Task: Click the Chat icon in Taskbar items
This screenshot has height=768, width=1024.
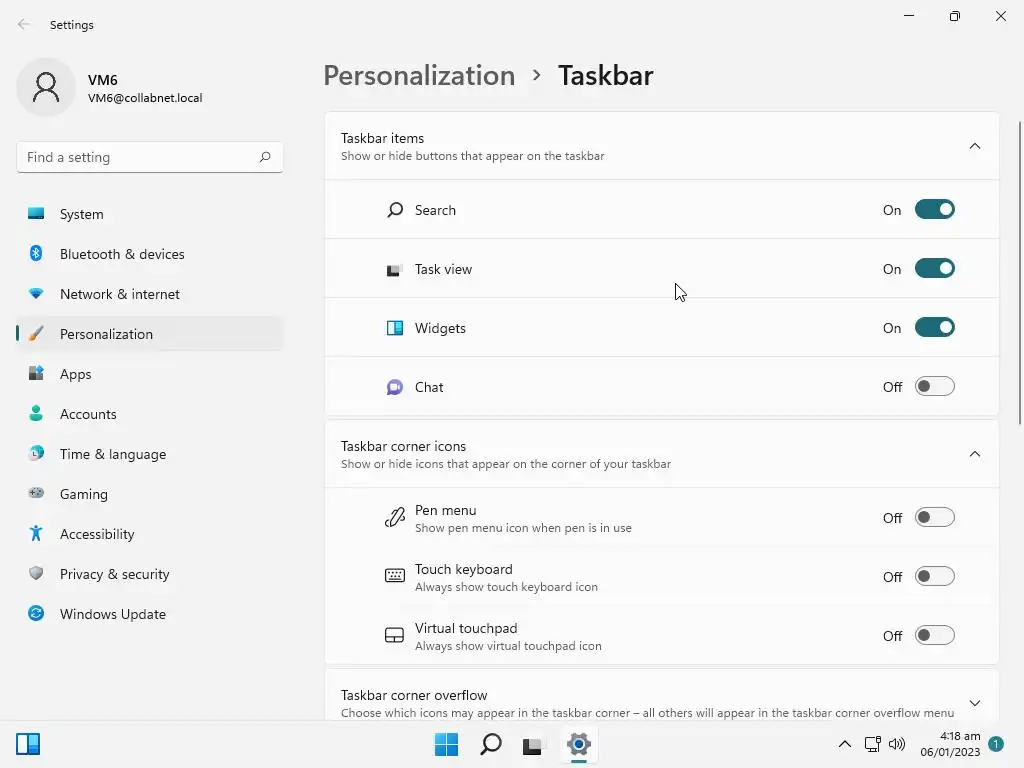Action: click(x=394, y=387)
